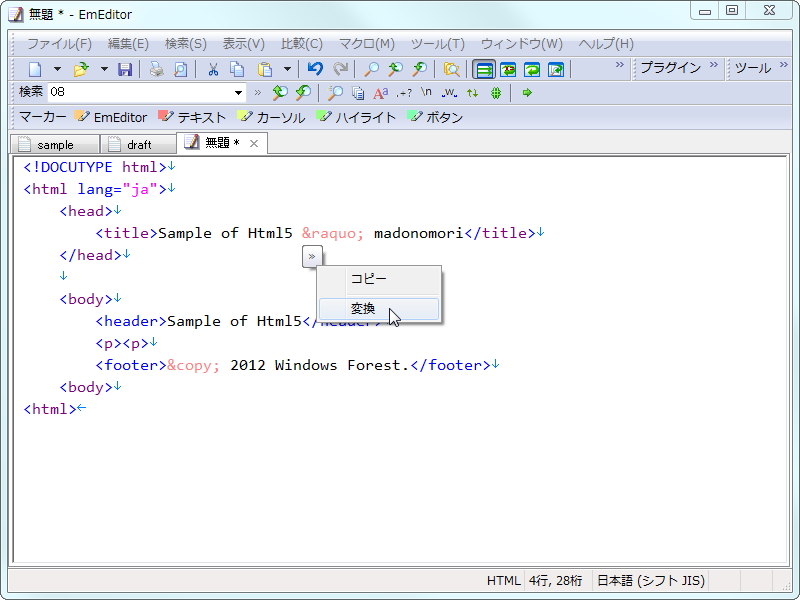
Task: Click the green grid icon in search bar
Action: 496,93
